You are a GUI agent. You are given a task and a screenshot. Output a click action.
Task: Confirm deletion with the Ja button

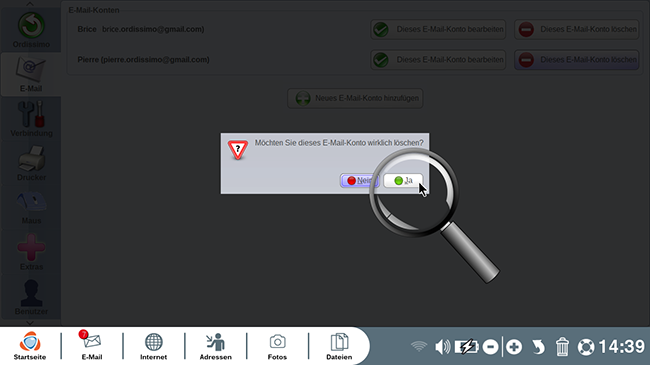click(x=403, y=180)
